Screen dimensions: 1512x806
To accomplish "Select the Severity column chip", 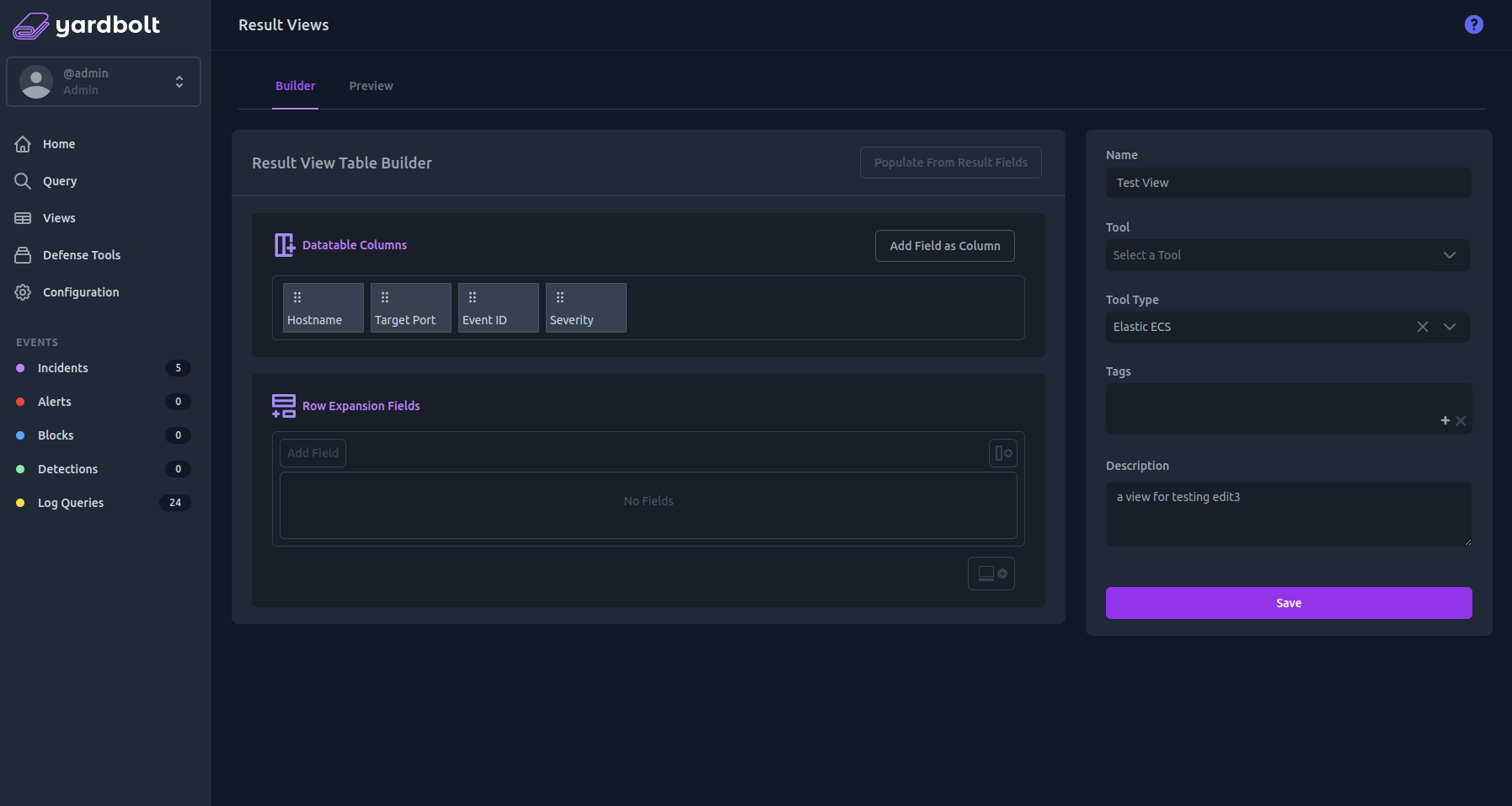I will point(586,308).
